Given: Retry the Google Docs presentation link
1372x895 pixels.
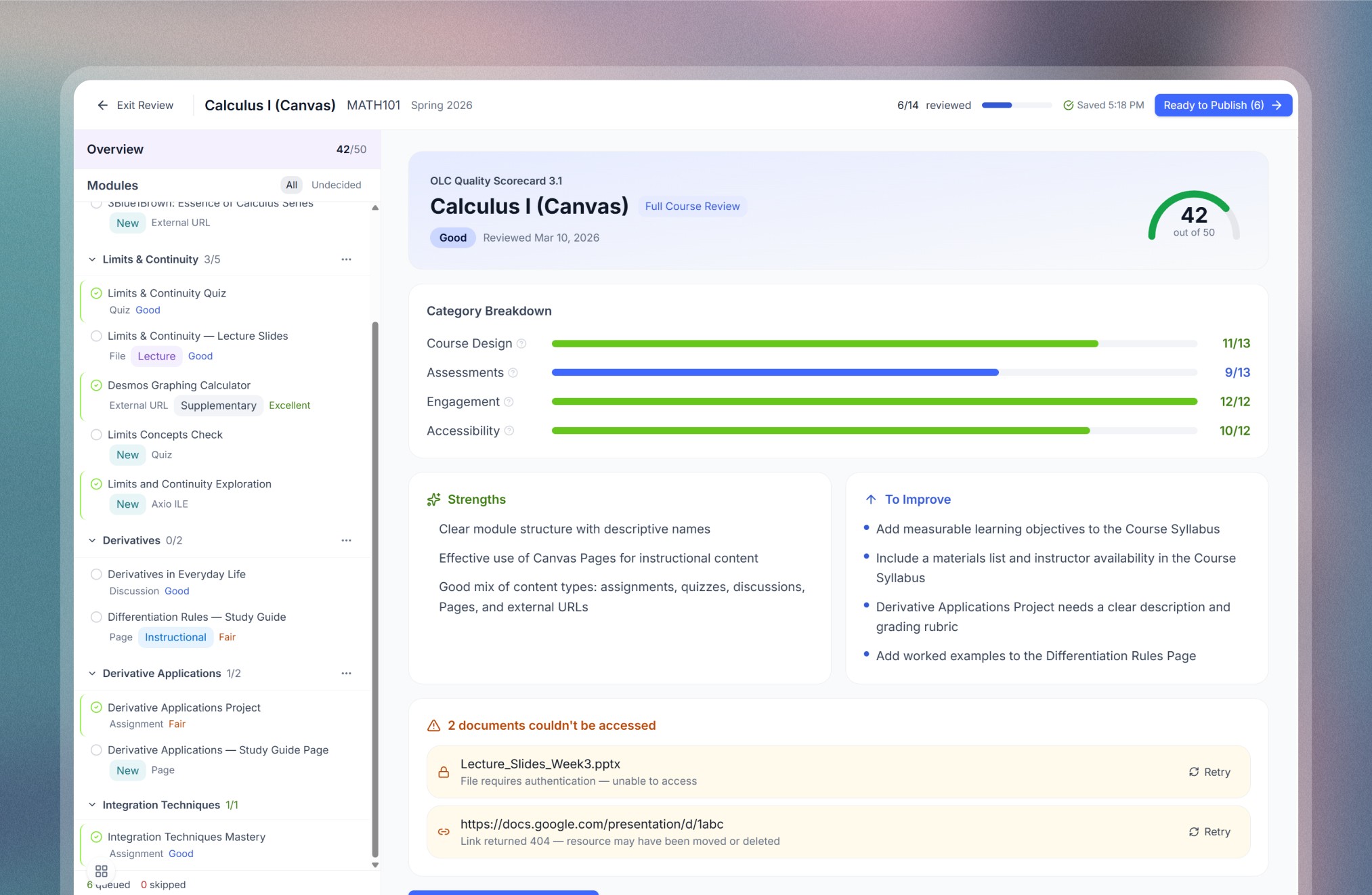Looking at the screenshot, I should [1209, 831].
